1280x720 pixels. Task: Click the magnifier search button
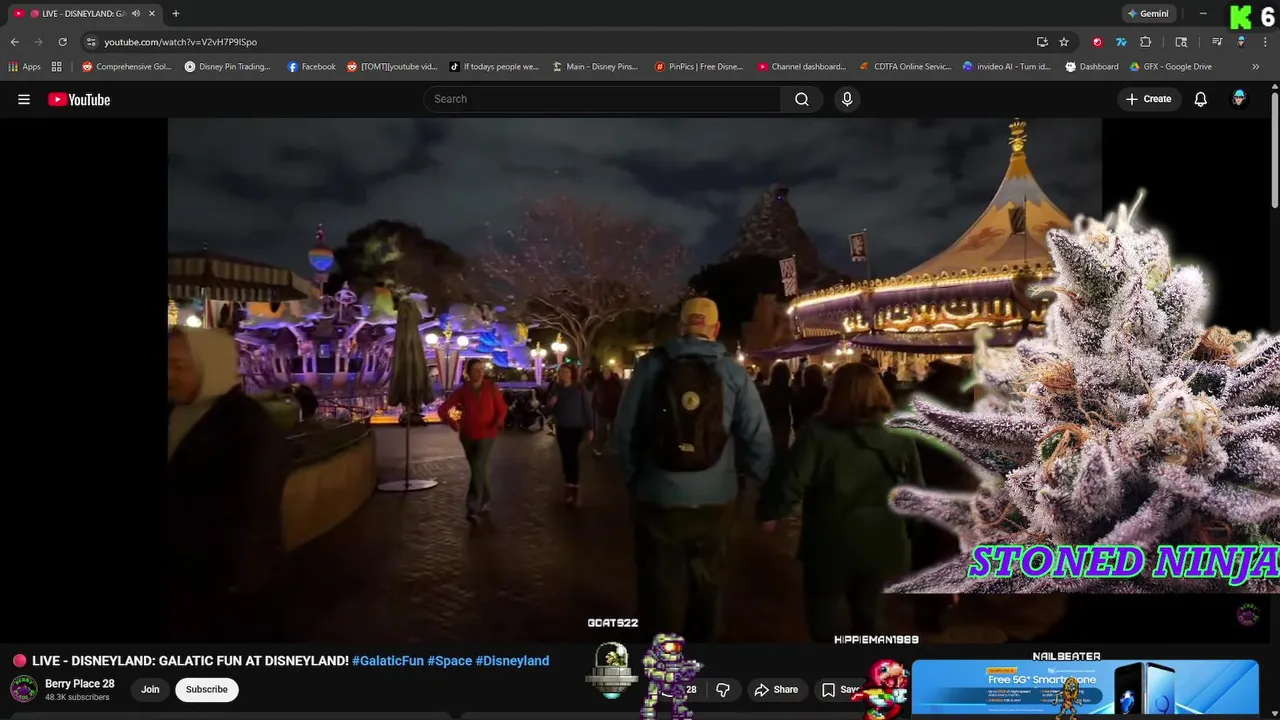coord(802,99)
